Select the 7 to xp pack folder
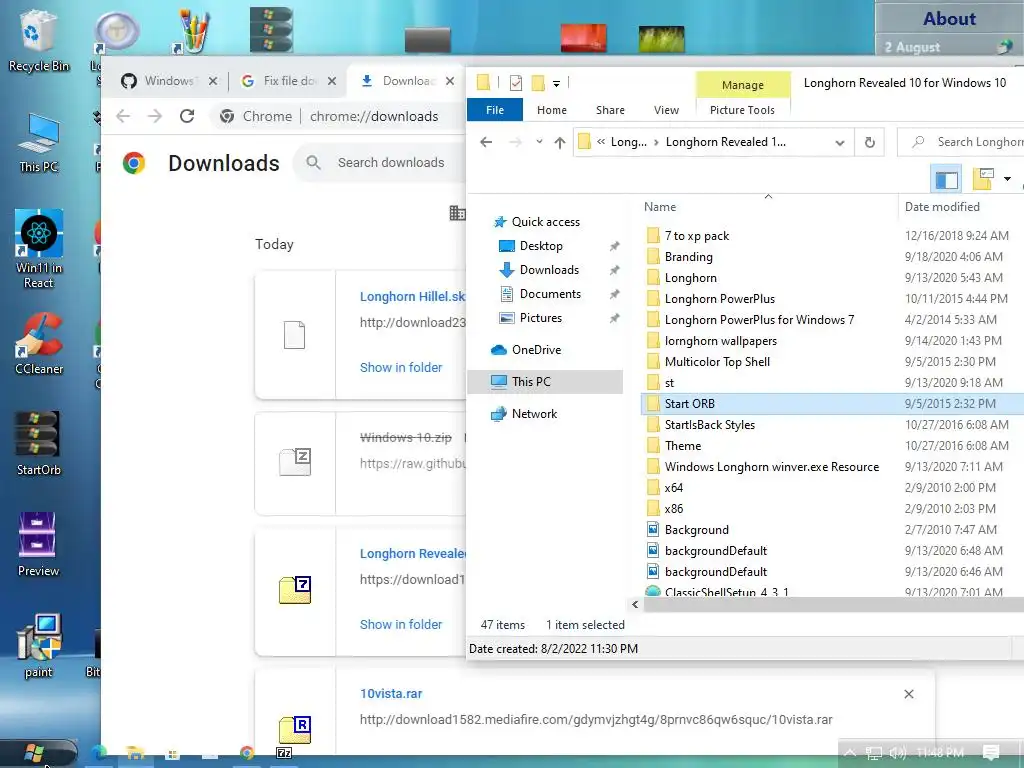 (x=696, y=236)
